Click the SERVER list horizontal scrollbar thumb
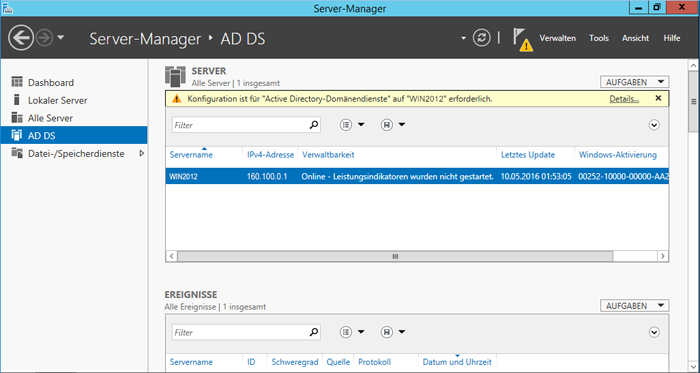 395,256
